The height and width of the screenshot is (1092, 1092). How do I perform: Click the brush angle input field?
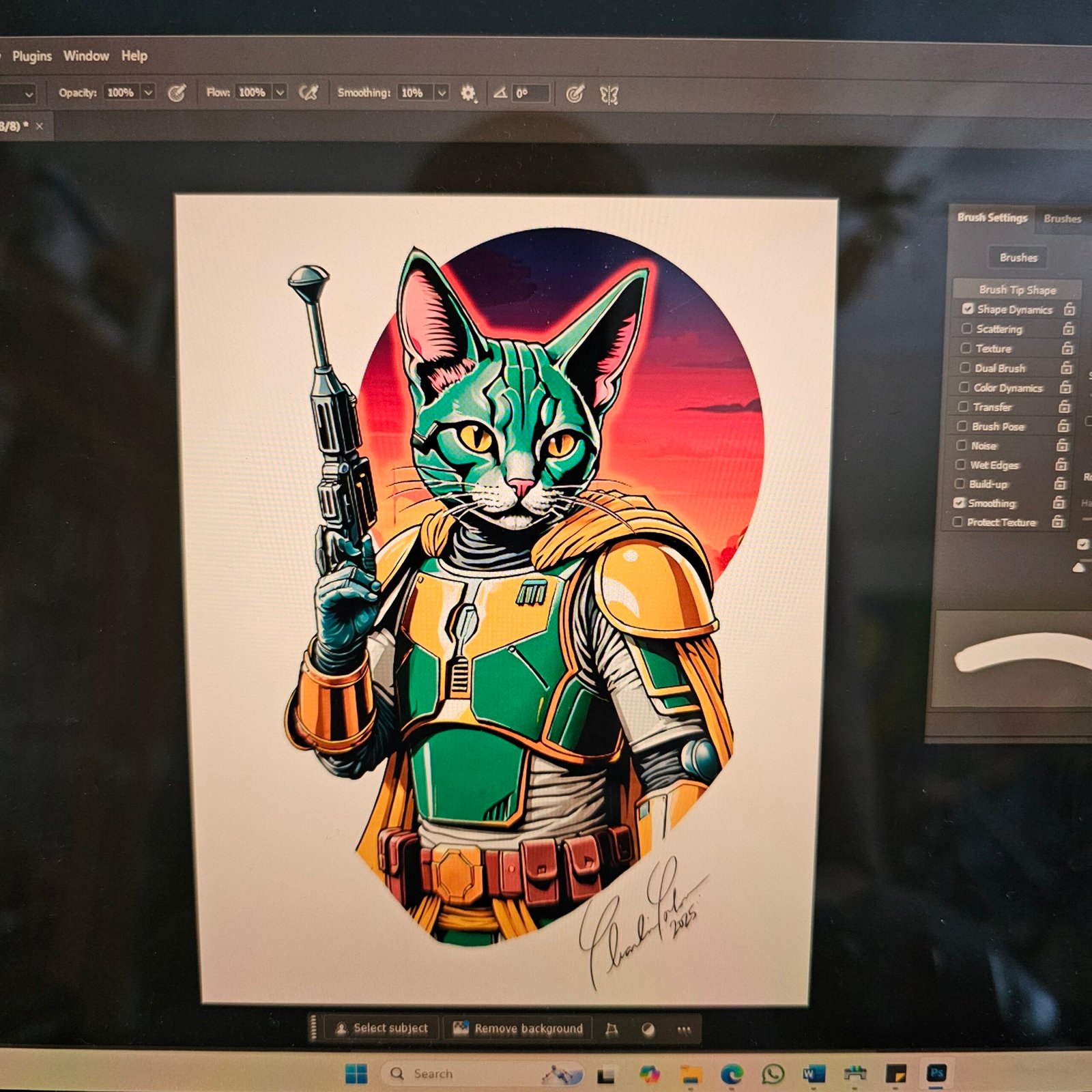pos(530,94)
